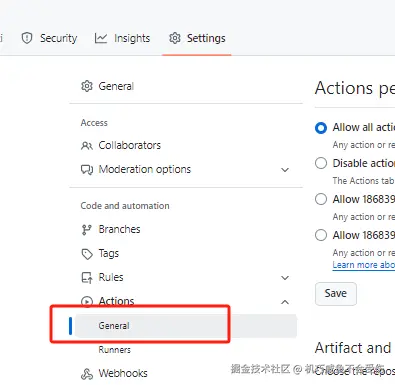Click the Security shield icon
This screenshot has height=385, width=395.
point(27,38)
